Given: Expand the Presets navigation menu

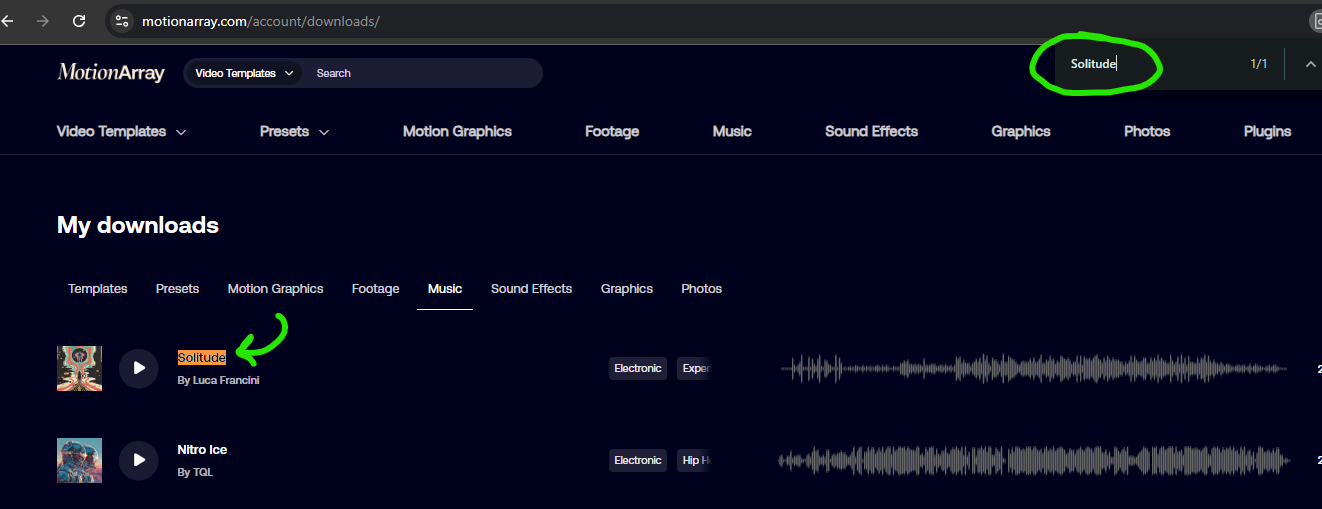Looking at the screenshot, I should 294,131.
